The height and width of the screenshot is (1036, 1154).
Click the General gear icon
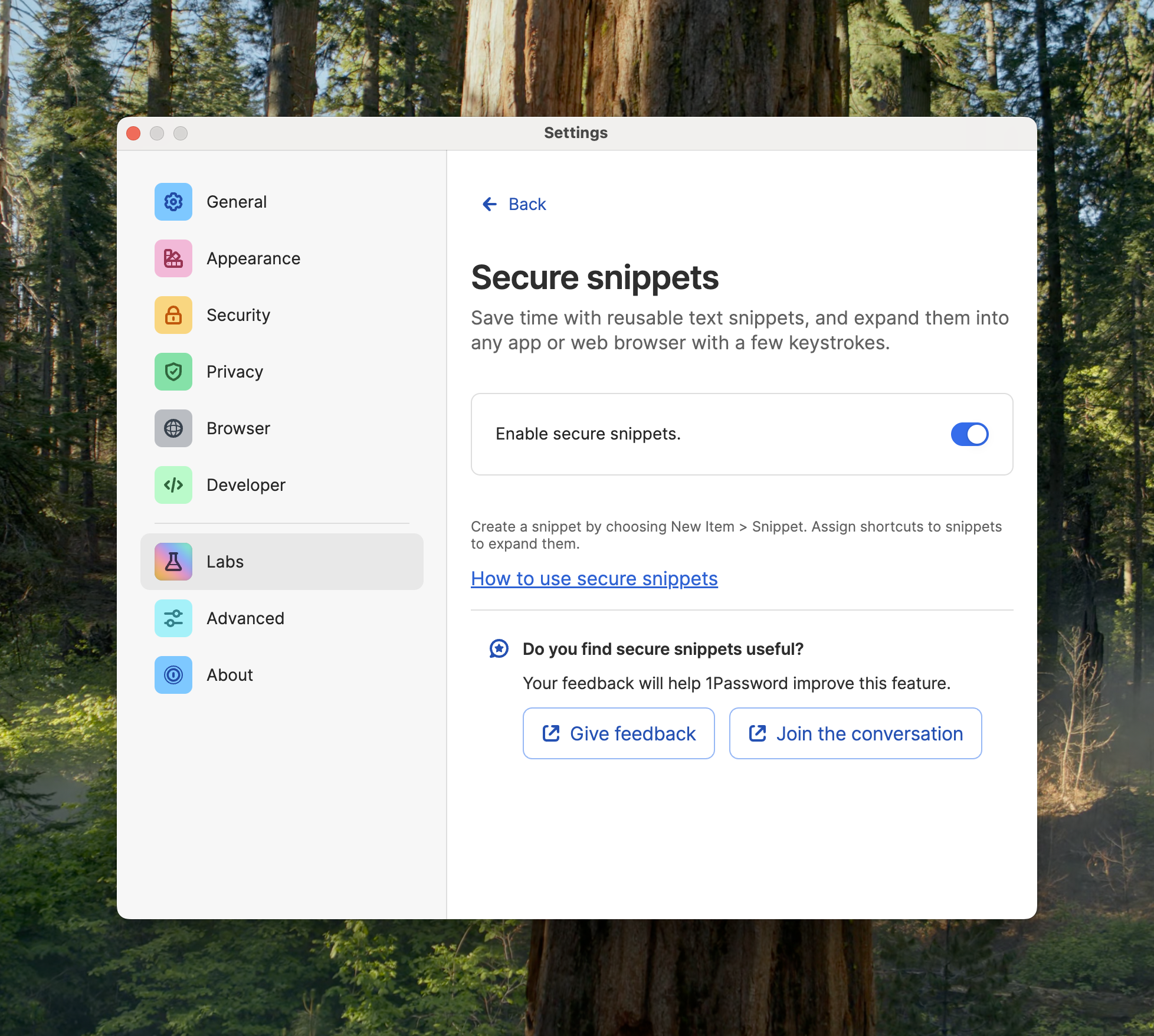(173, 202)
